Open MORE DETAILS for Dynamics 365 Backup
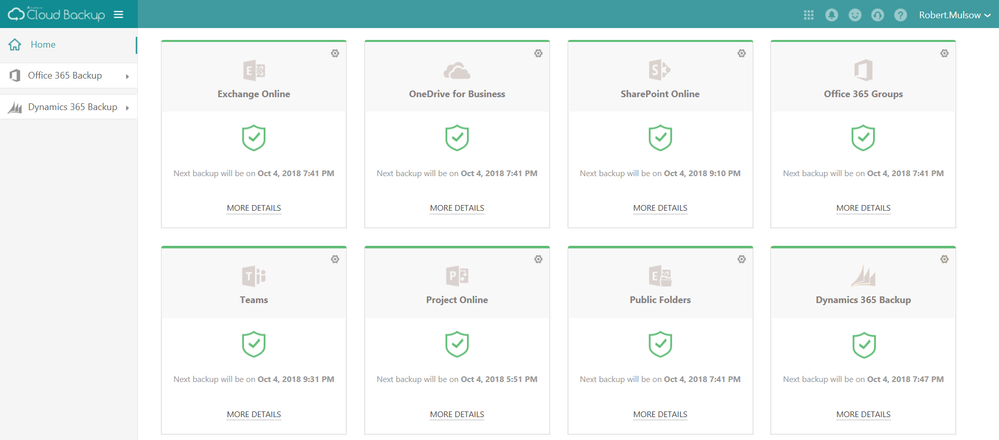The height and width of the screenshot is (440, 999). (x=863, y=414)
